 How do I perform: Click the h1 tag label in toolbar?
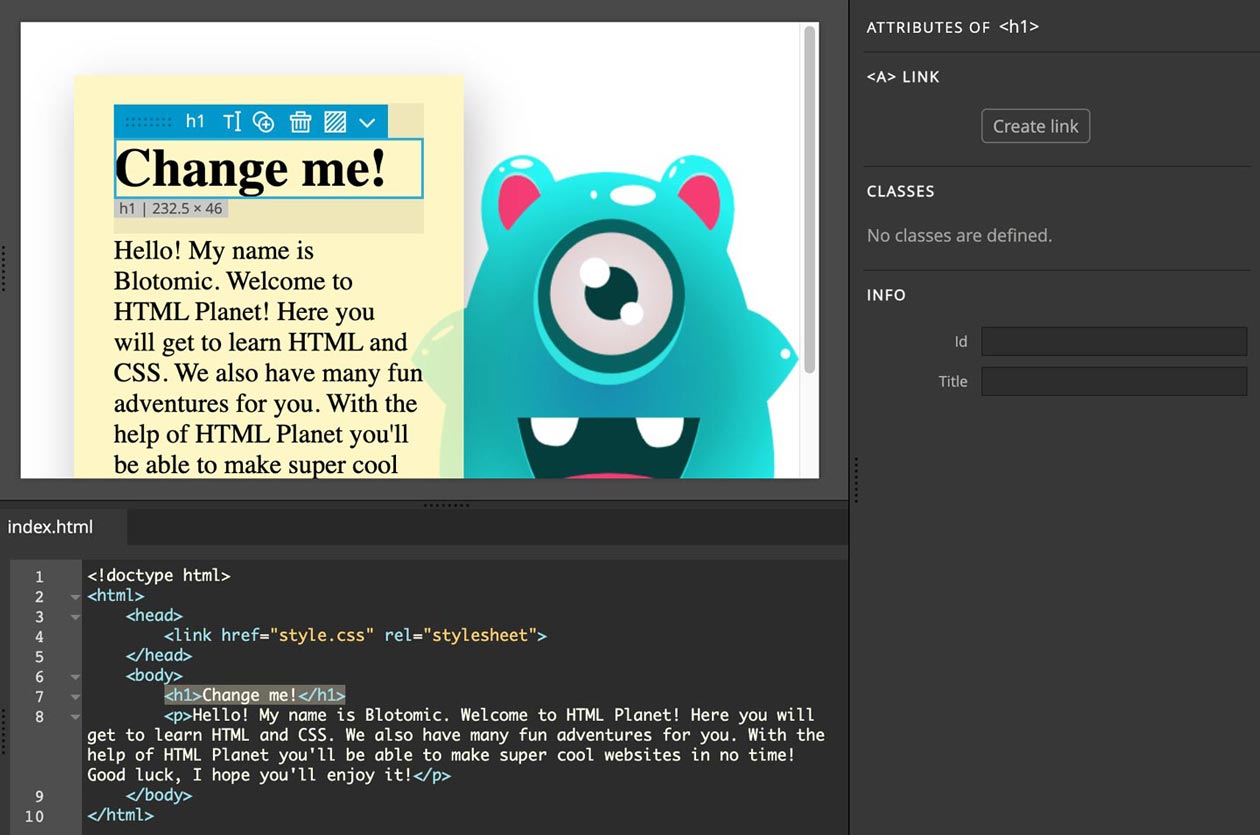tap(195, 121)
